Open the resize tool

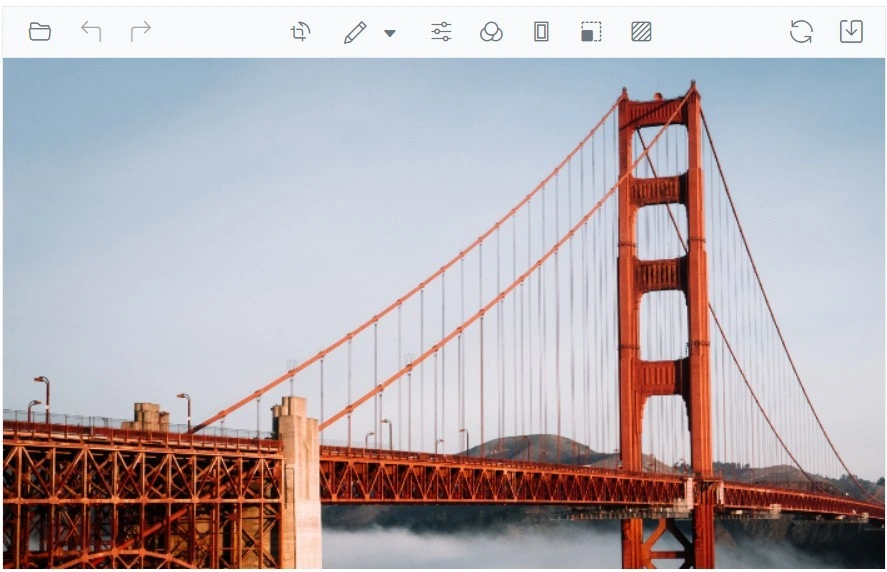coord(591,32)
